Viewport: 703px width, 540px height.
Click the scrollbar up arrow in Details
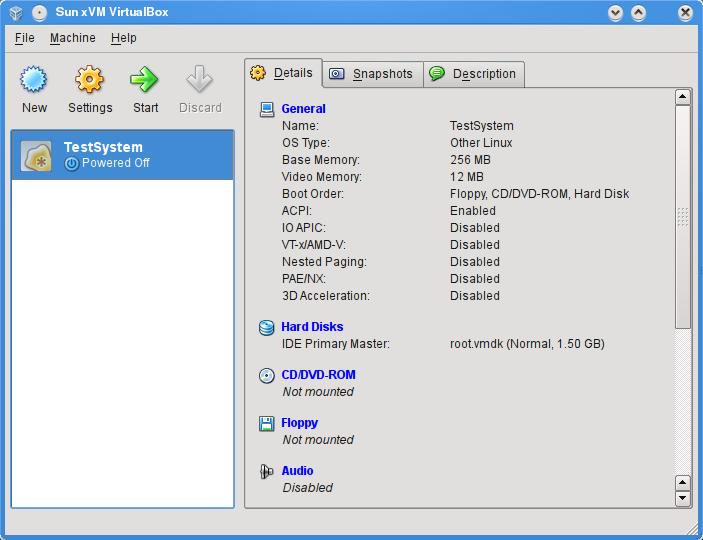coord(683,97)
